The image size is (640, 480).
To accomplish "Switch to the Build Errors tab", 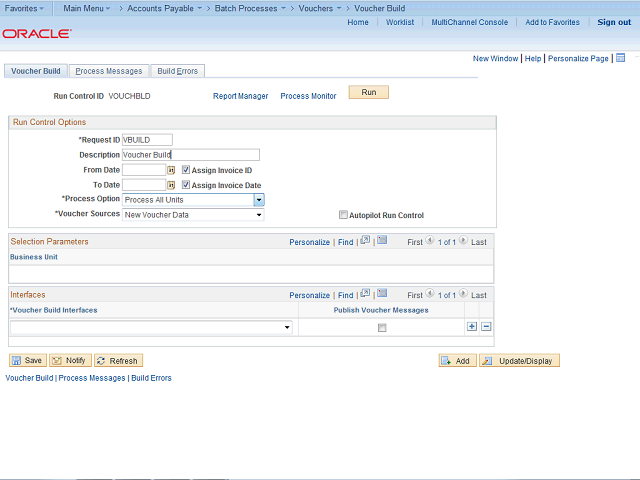I will click(x=178, y=71).
